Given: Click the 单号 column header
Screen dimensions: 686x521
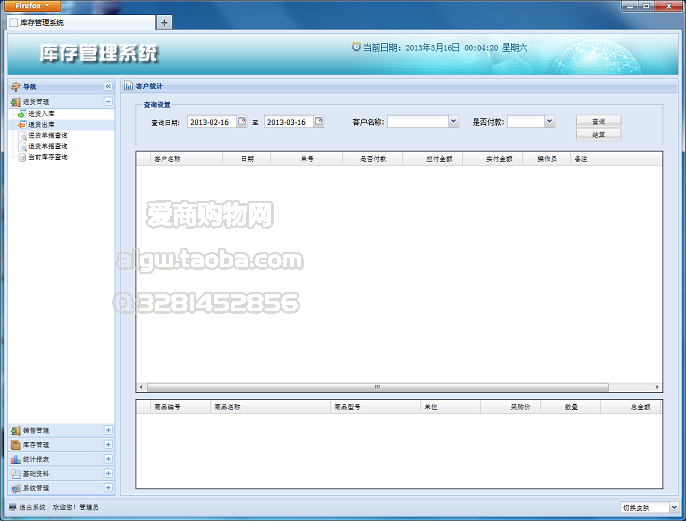Looking at the screenshot, I should point(307,159).
